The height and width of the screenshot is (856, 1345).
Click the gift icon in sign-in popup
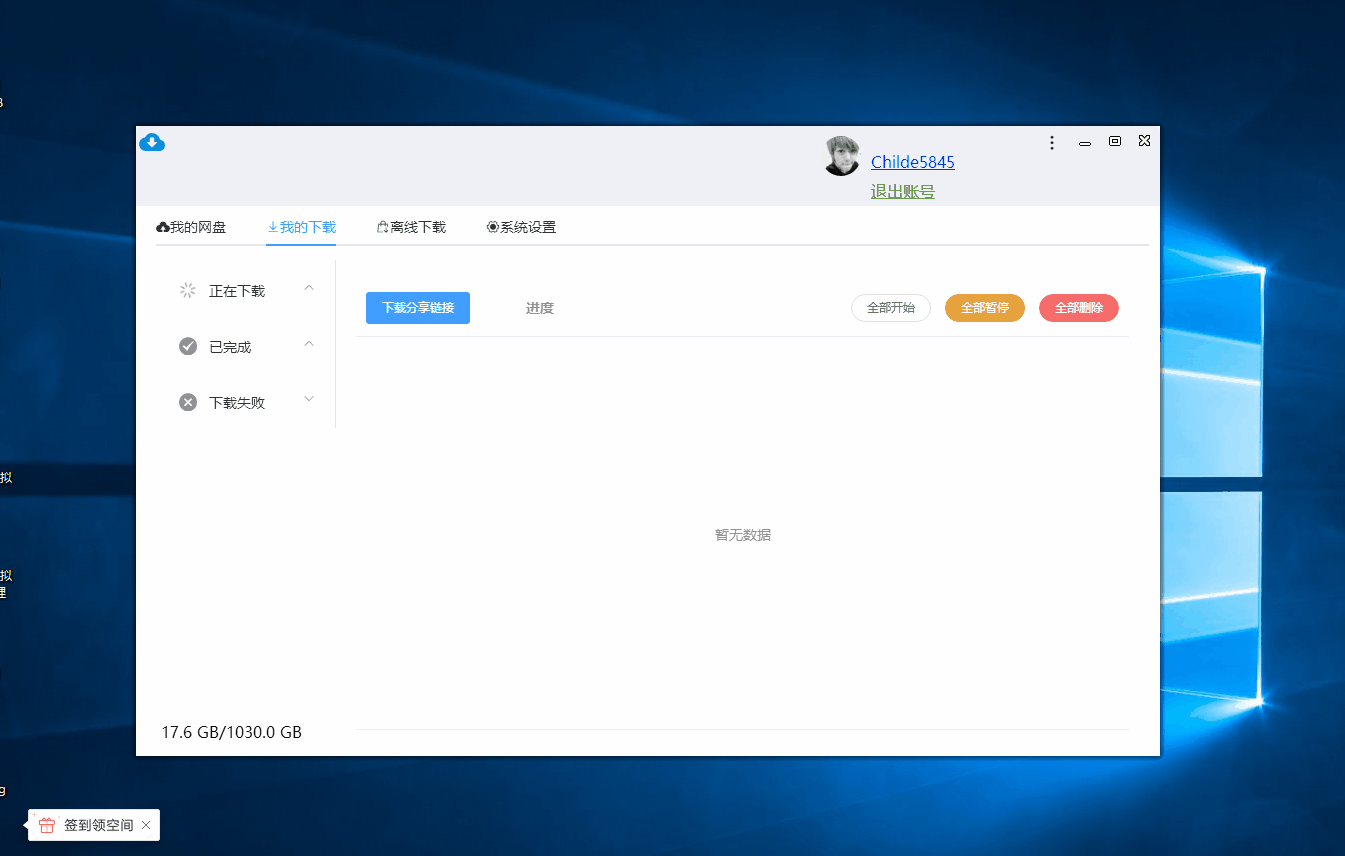[47, 825]
